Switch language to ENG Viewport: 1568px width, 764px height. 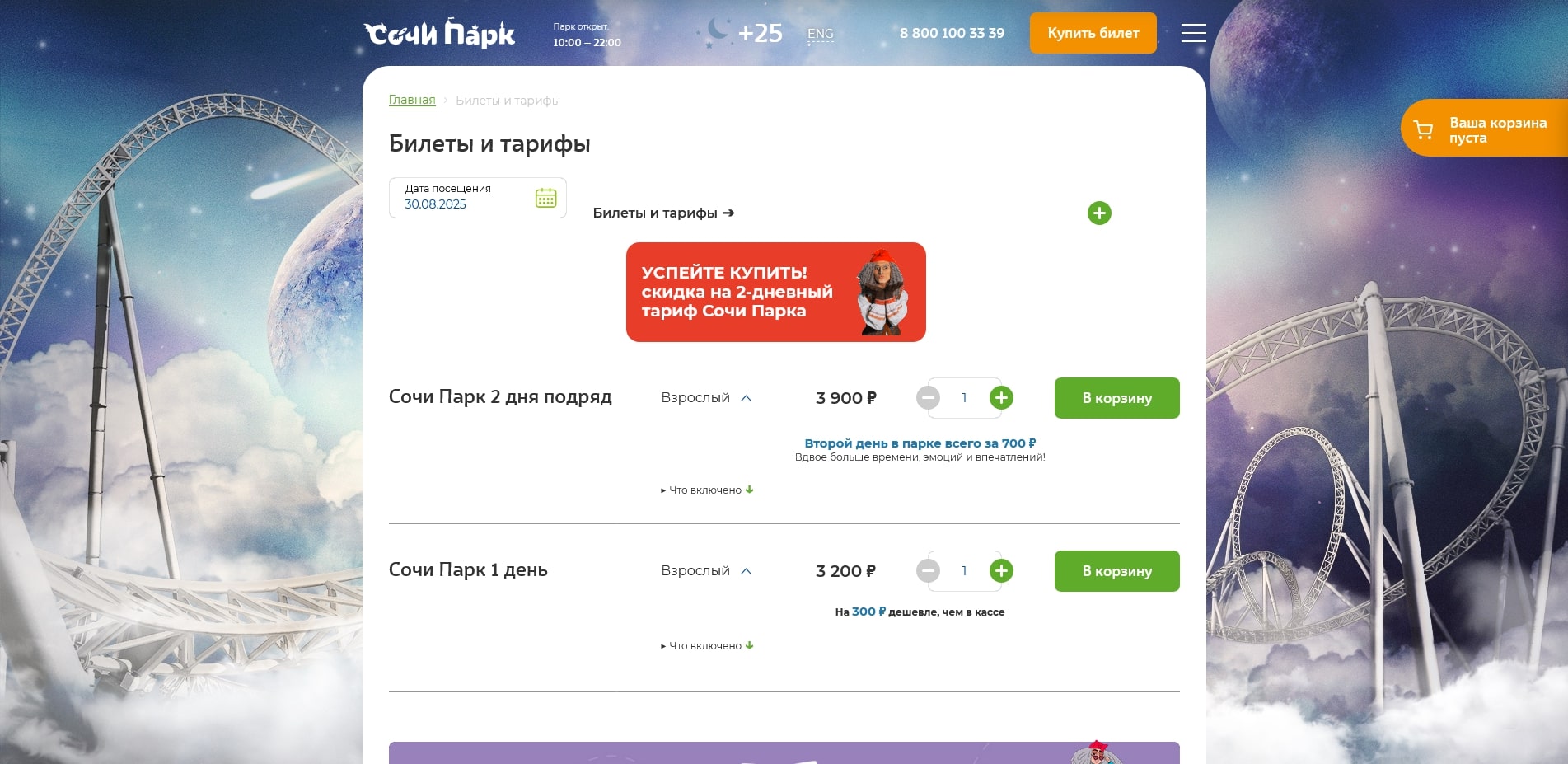(x=821, y=34)
